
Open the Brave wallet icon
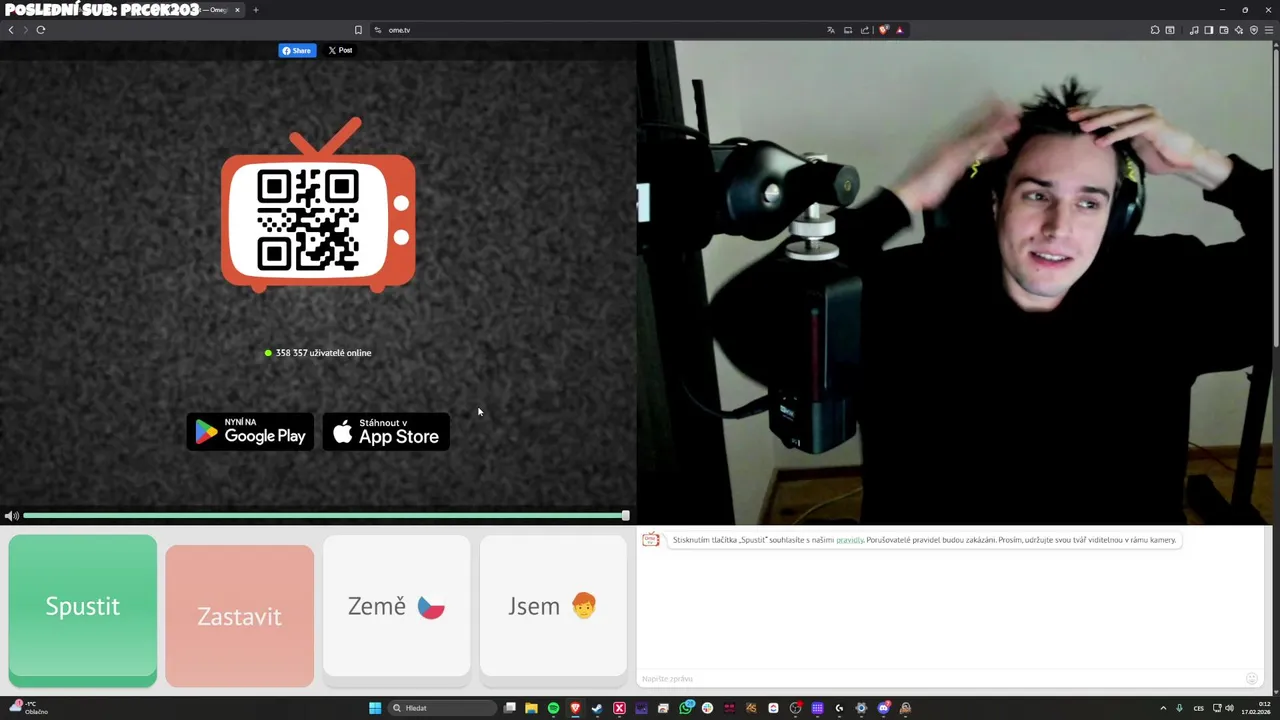[1224, 30]
